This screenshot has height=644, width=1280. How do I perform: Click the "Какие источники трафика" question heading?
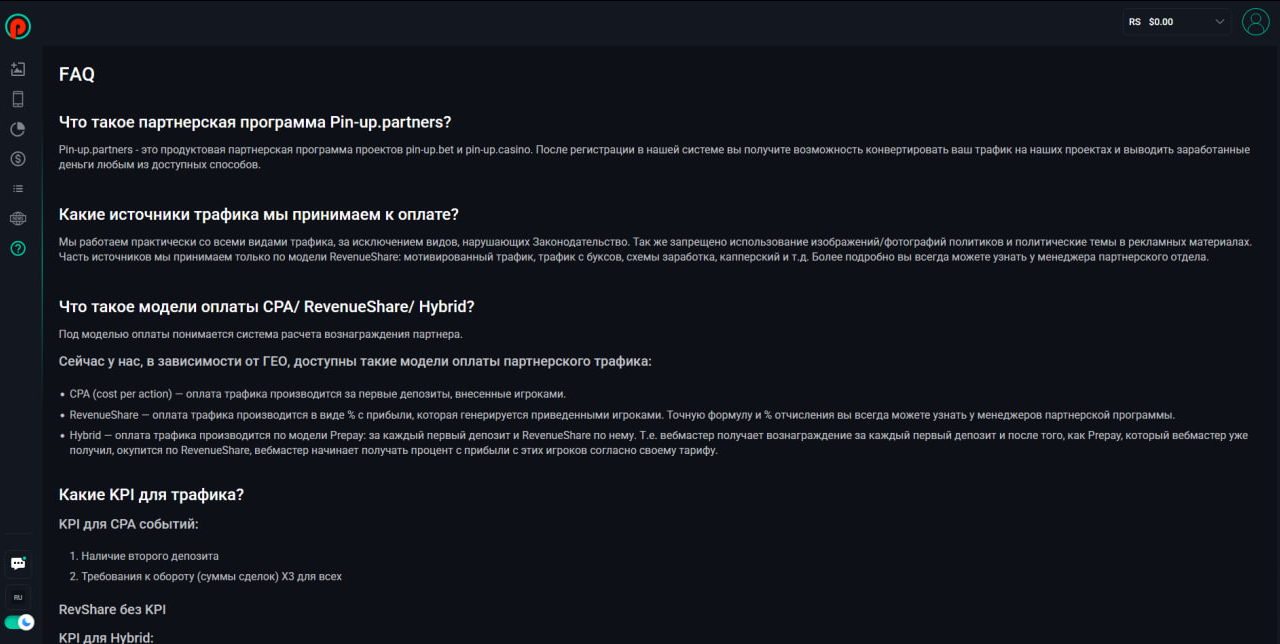pyautogui.click(x=258, y=214)
